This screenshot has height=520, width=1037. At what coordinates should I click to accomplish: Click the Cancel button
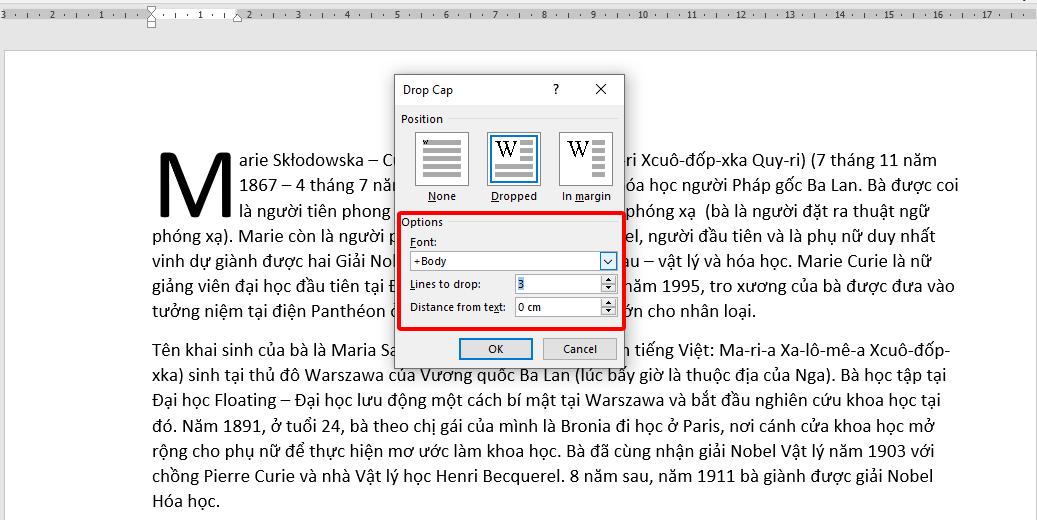[x=579, y=349]
